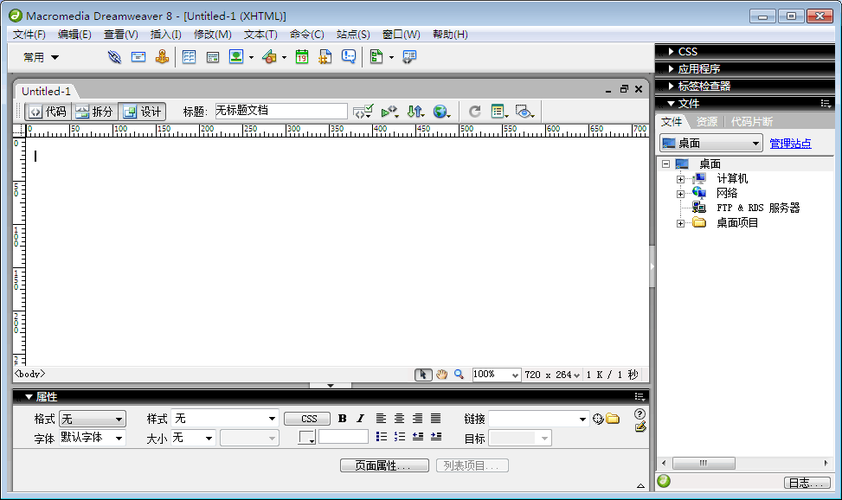Insert a hyperlink from the Common toolbar

114,57
